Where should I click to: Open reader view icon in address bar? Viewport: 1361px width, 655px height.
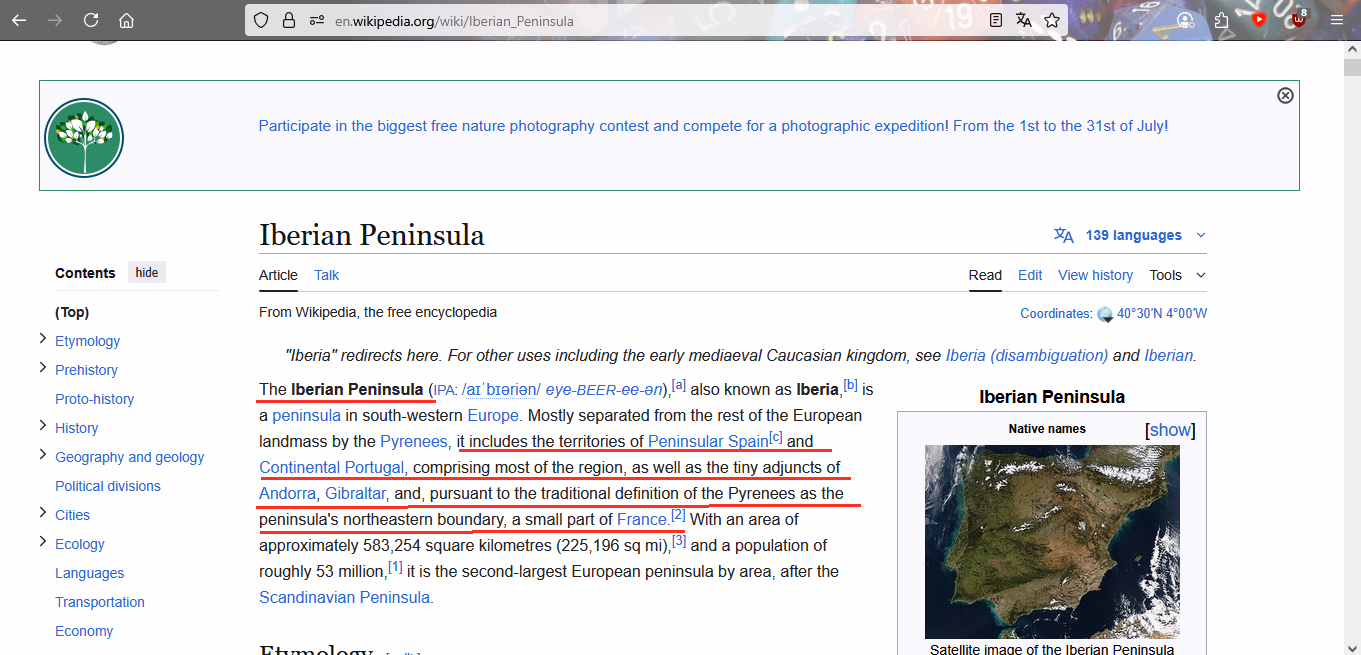[x=996, y=20]
